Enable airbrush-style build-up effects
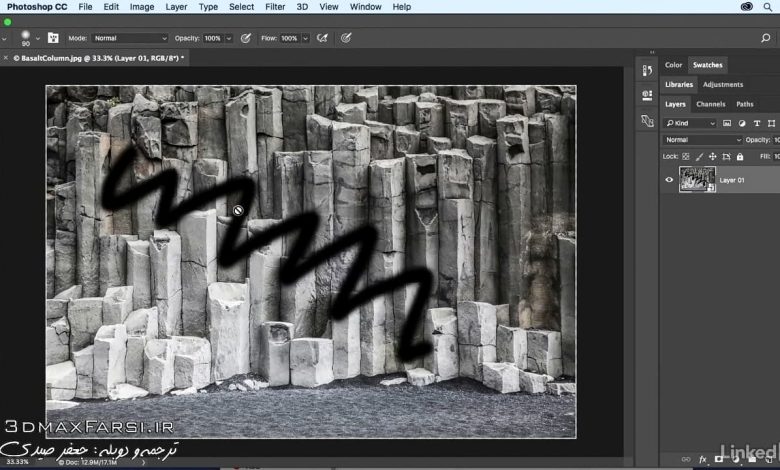 coord(322,38)
